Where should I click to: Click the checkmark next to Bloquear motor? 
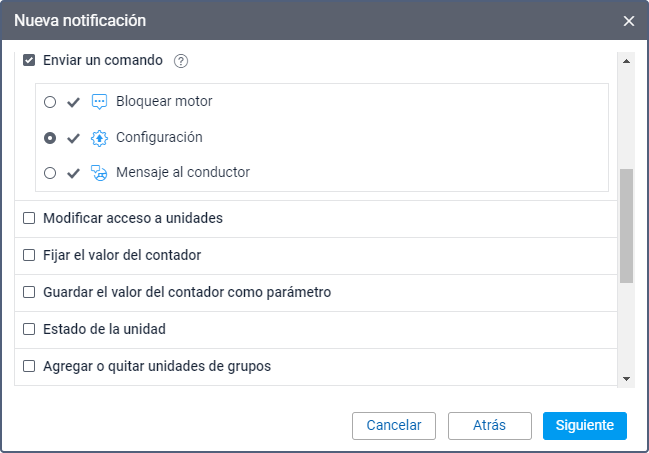[x=73, y=102]
